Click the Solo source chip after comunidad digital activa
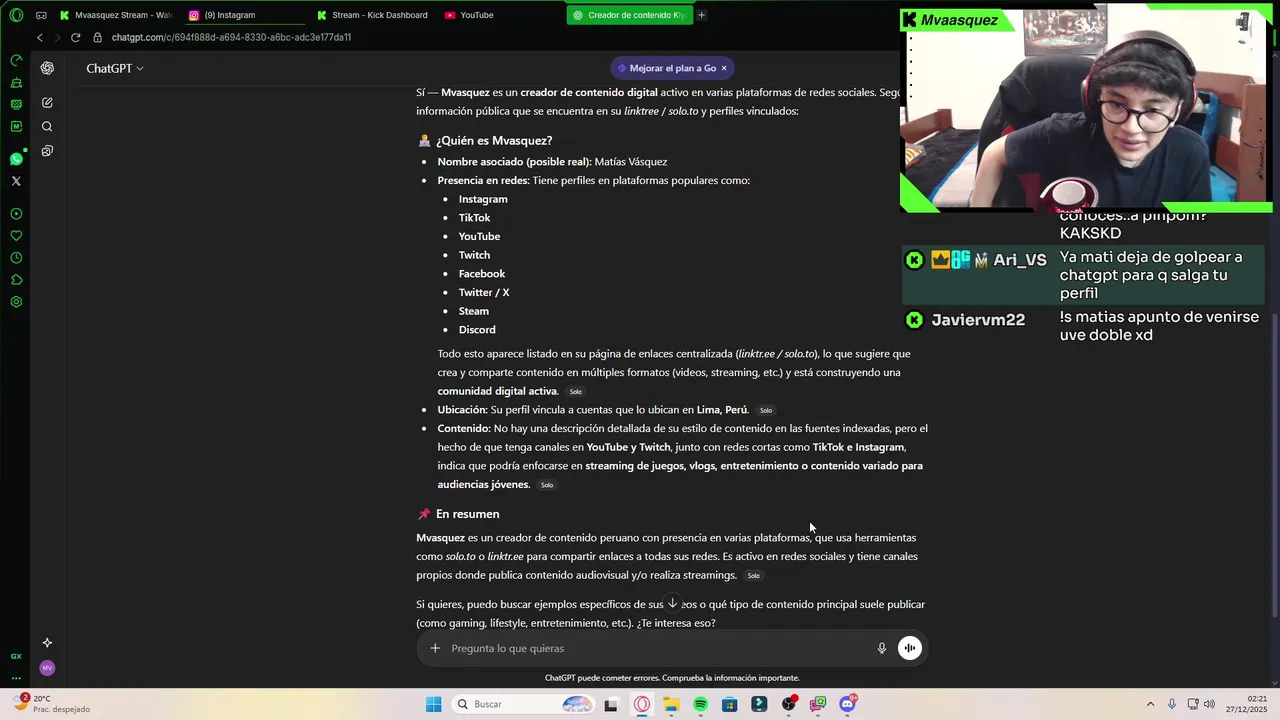Viewport: 1280px width, 720px height. coord(575,392)
